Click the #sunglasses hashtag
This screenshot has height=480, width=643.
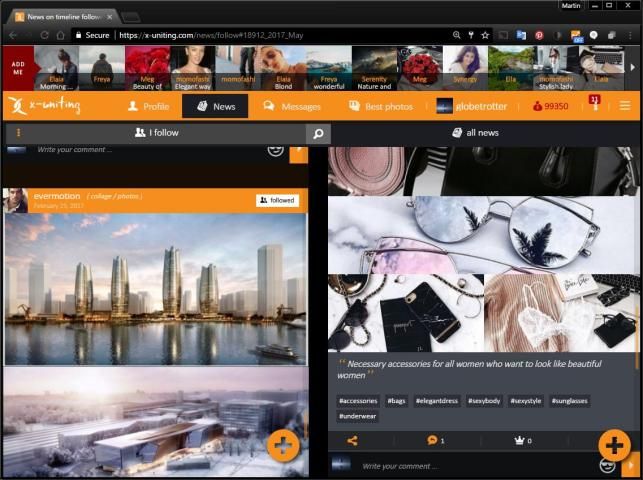click(571, 400)
